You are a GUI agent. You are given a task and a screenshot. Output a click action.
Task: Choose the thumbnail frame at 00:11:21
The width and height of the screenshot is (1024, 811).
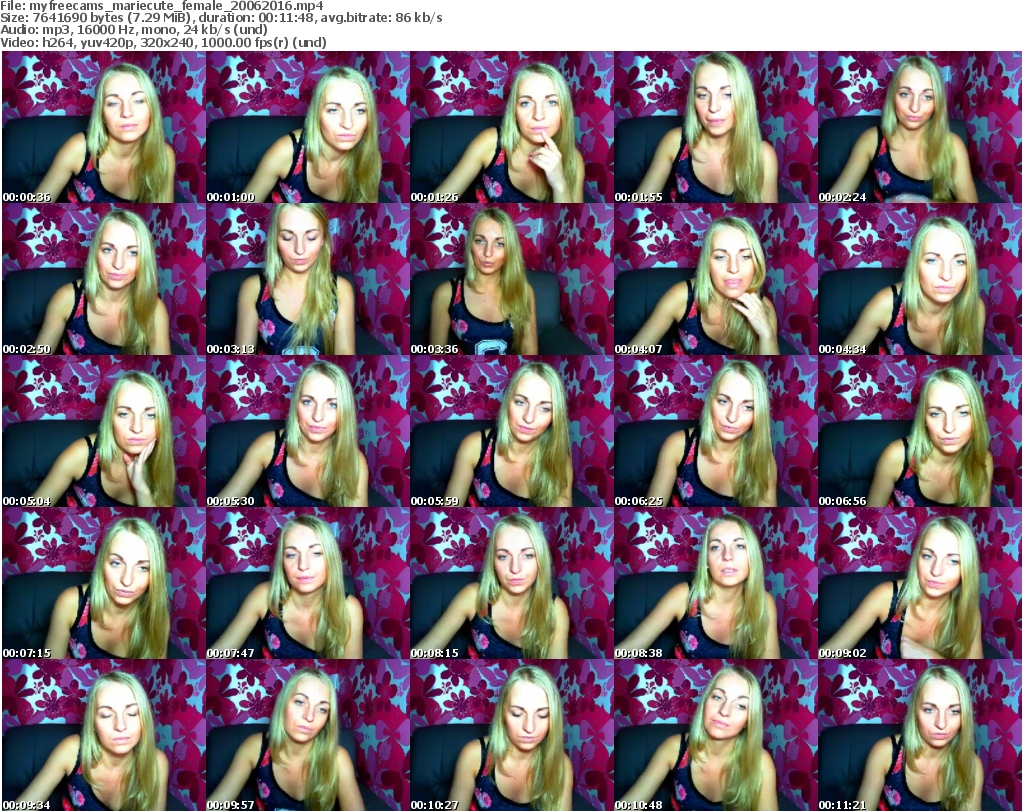(920, 735)
